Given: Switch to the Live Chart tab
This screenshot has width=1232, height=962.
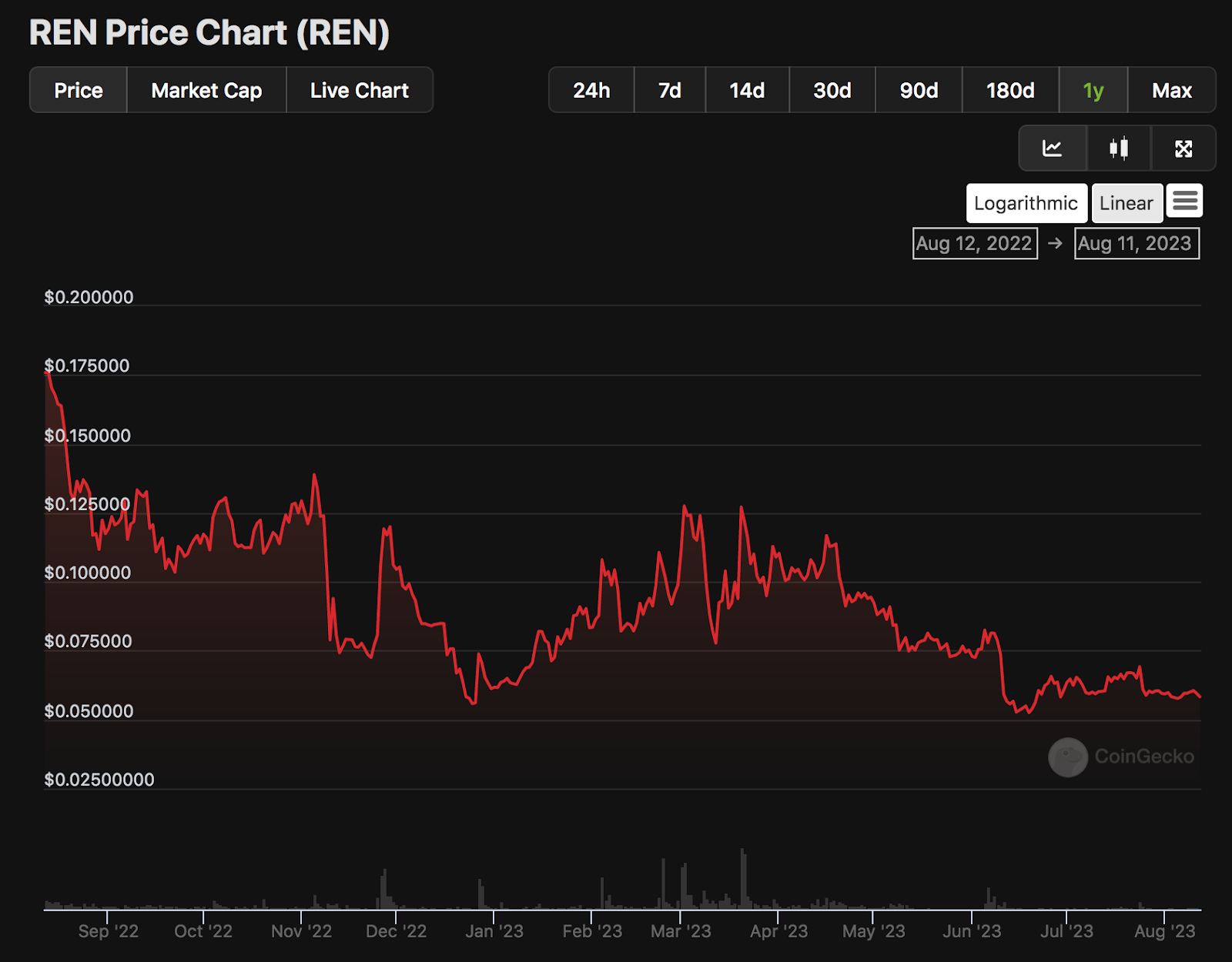Looking at the screenshot, I should coord(360,90).
